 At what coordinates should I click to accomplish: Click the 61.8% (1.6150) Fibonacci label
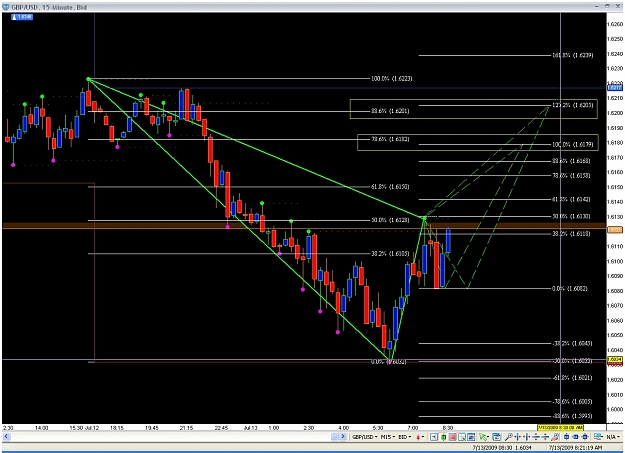point(390,187)
